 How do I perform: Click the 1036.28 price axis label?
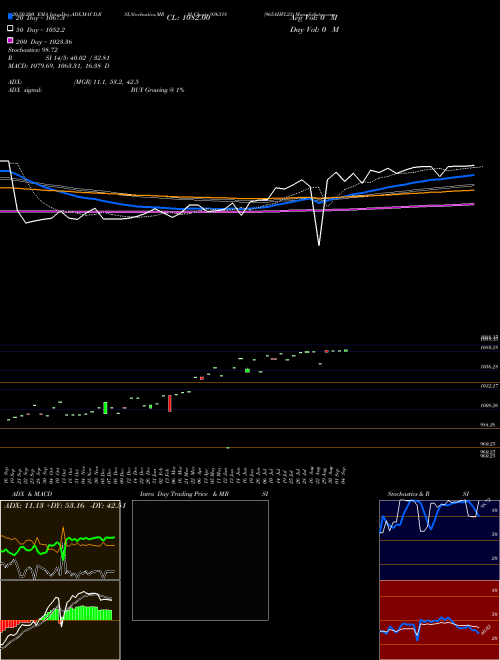(x=489, y=367)
